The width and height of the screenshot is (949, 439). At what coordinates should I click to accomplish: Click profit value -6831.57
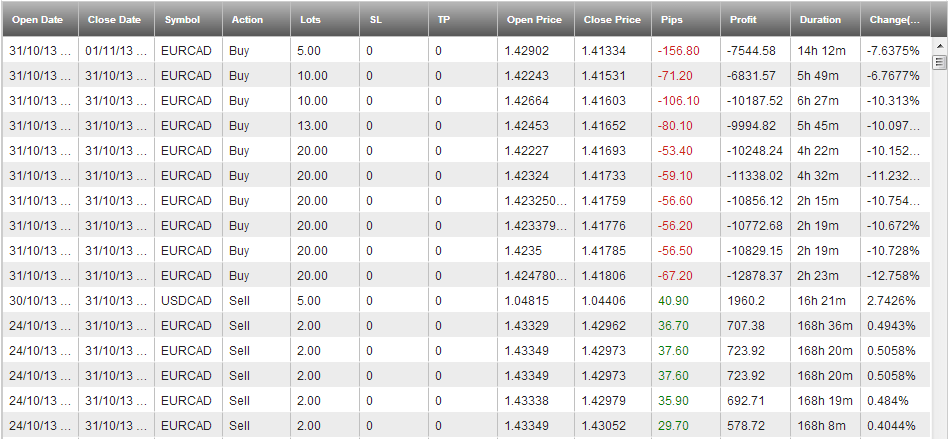[x=752, y=76]
